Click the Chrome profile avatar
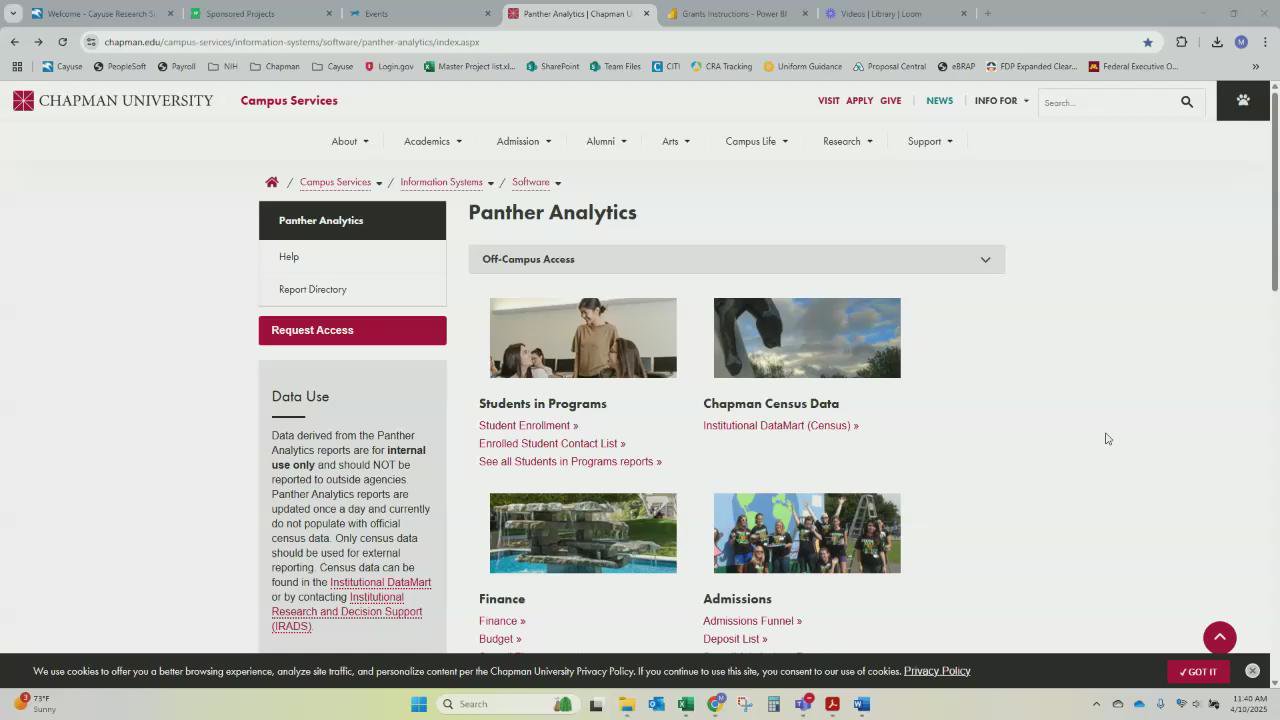Screen dimensions: 1280x720 1241,42
